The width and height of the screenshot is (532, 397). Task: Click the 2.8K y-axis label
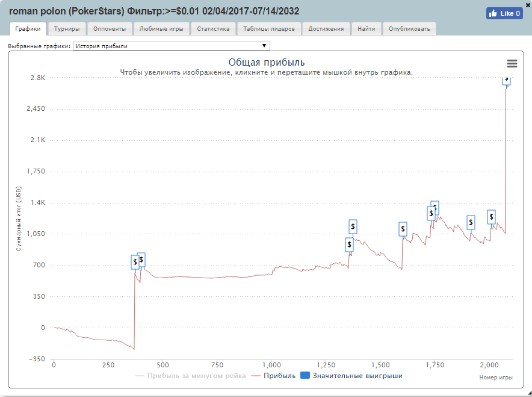coord(38,78)
